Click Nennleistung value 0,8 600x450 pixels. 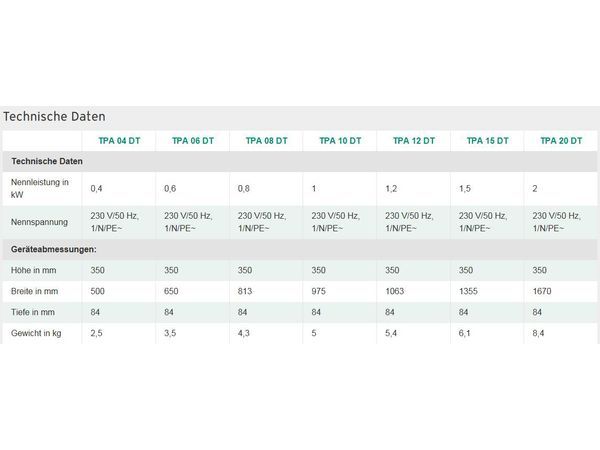(x=243, y=189)
